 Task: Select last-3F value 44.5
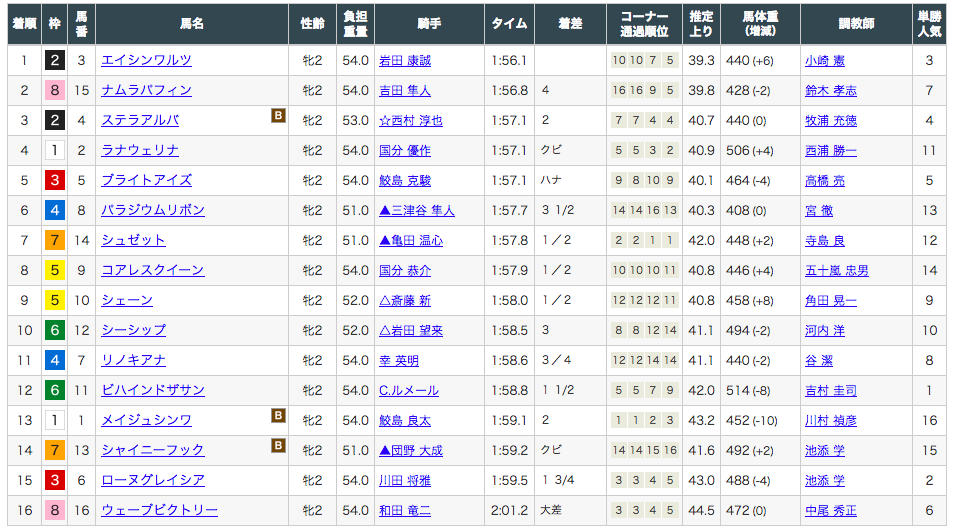(x=701, y=510)
